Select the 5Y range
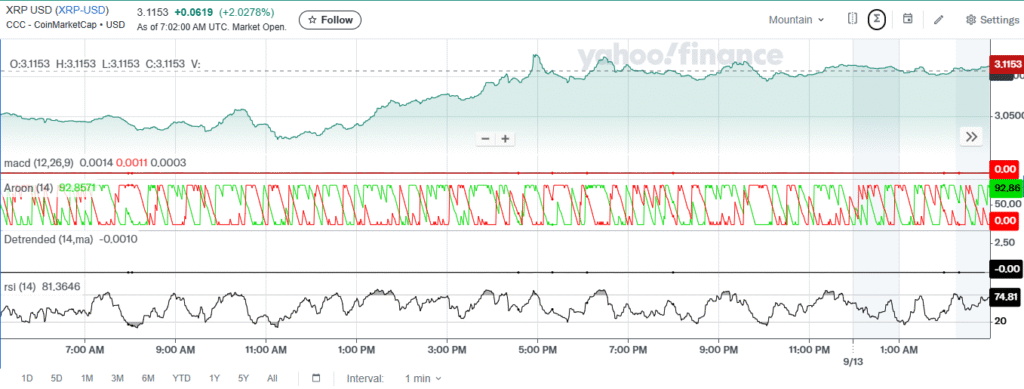This screenshot has width=1024, height=389. tap(244, 378)
